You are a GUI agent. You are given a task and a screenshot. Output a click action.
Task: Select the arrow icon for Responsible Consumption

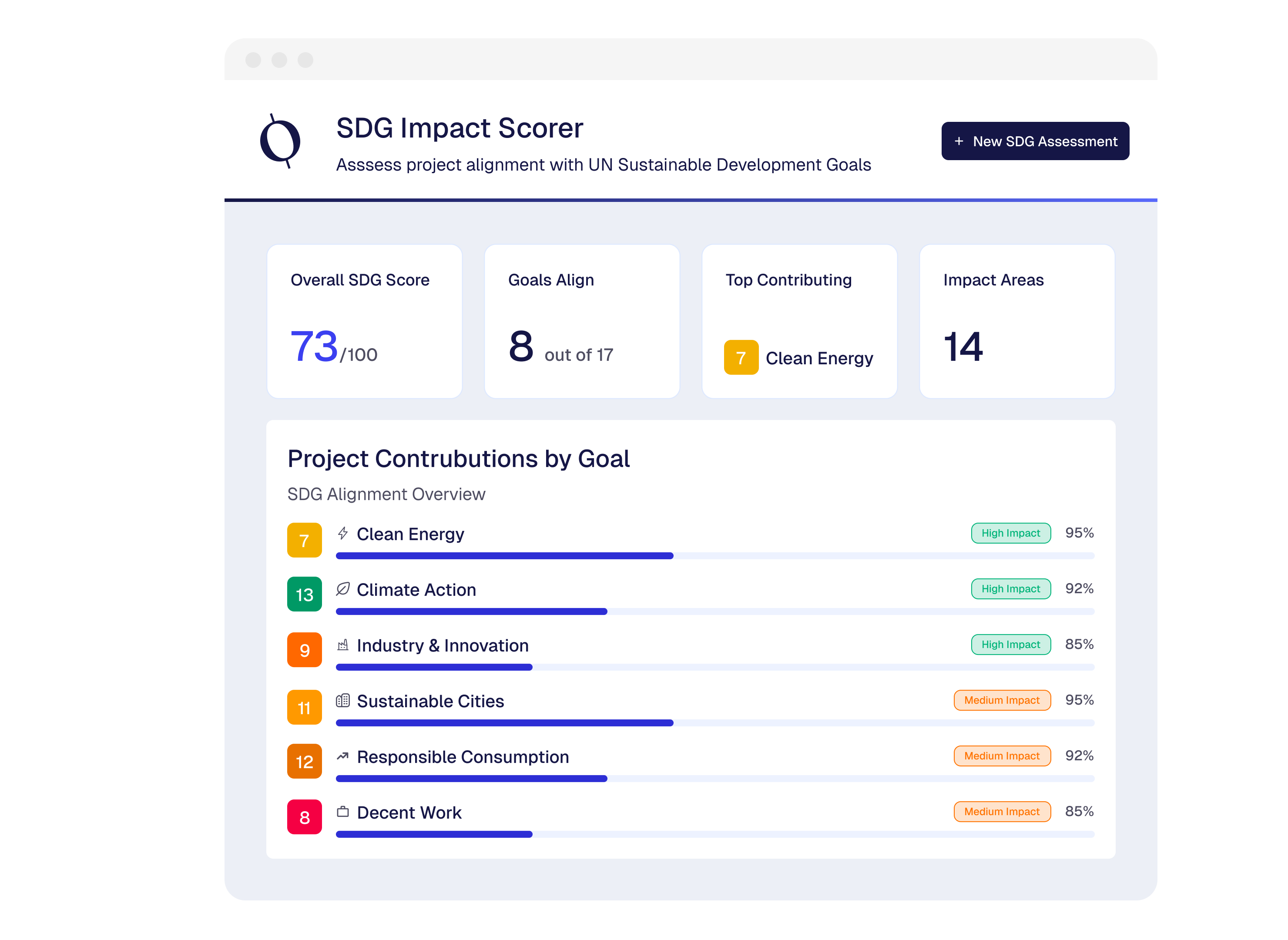coord(342,756)
